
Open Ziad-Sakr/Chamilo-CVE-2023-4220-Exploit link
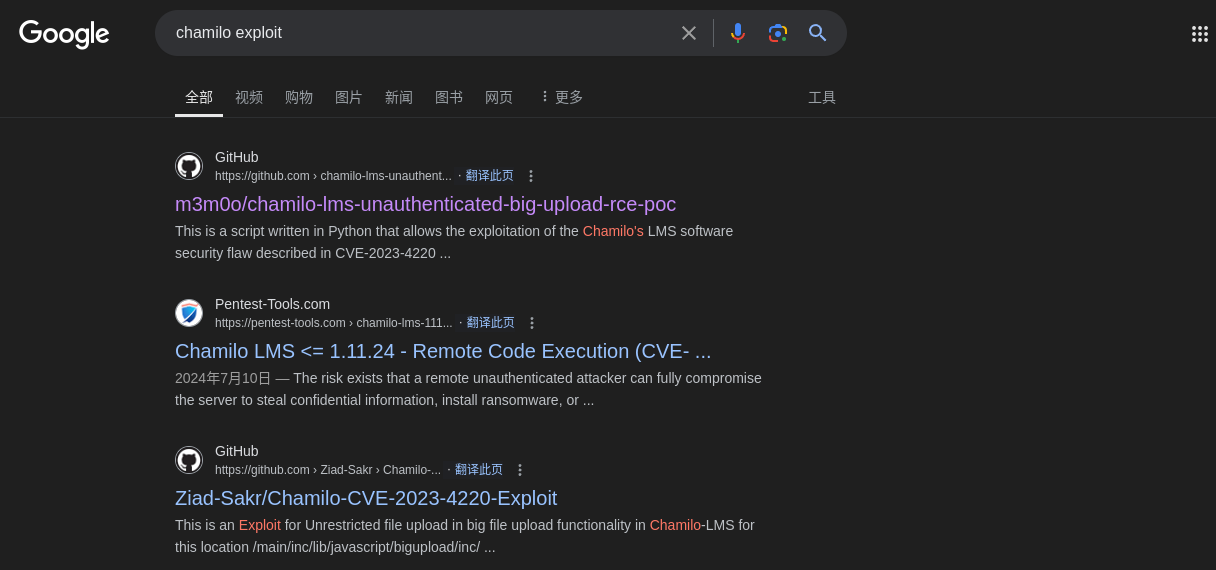pos(366,498)
